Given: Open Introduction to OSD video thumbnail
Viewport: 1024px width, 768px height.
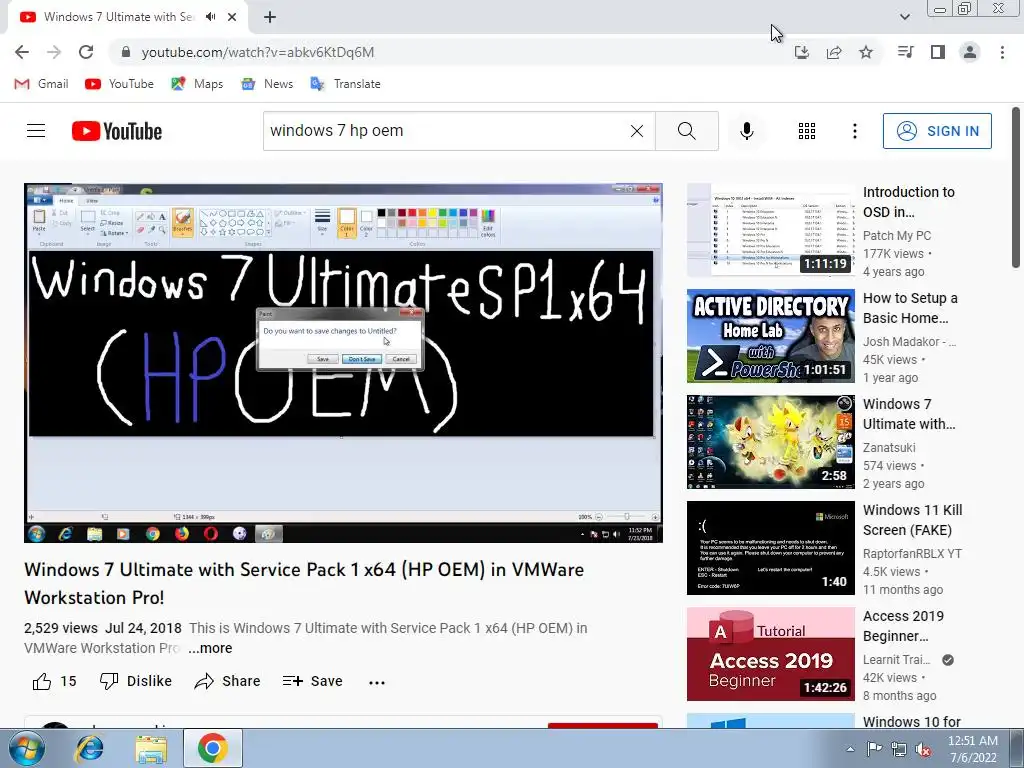Looking at the screenshot, I should click(x=771, y=231).
